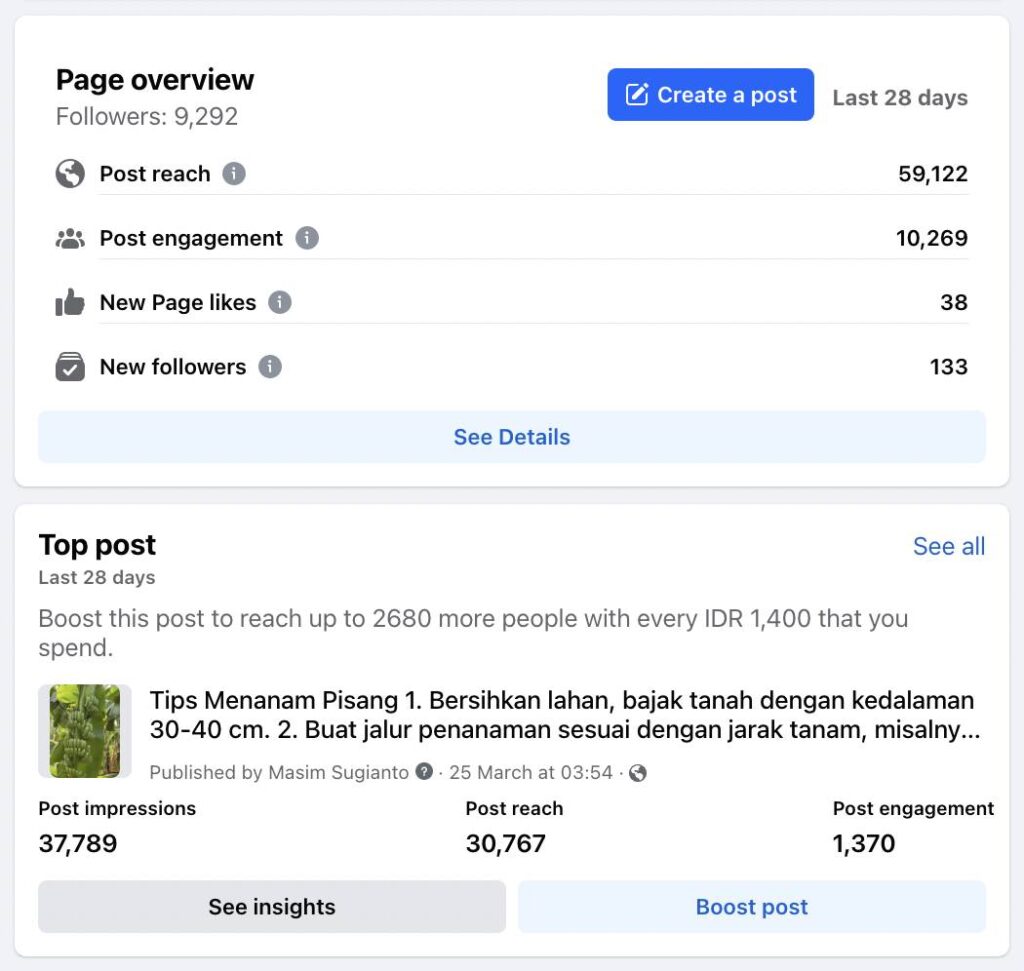This screenshot has height=971, width=1024.
Task: Click the Boost post button
Action: [x=751, y=907]
